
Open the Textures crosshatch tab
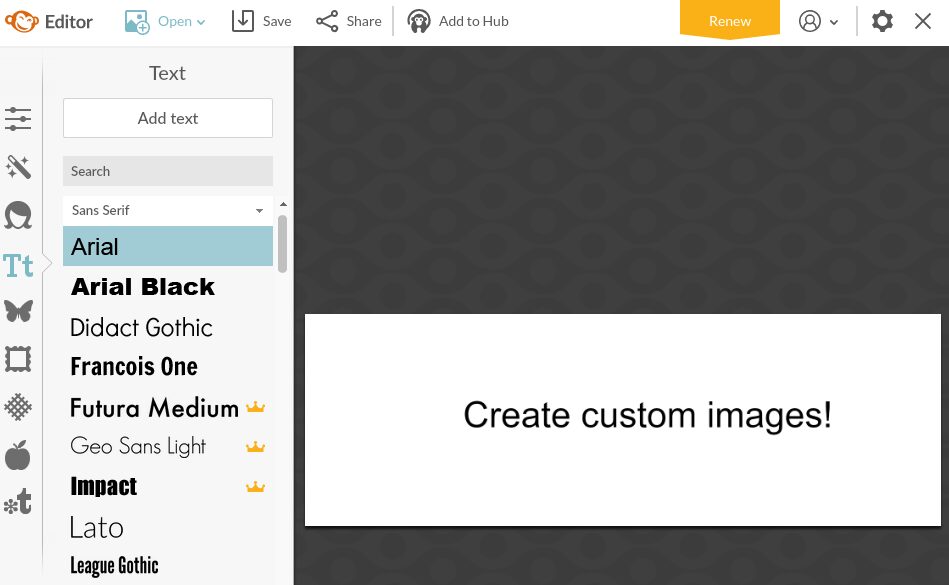[18, 407]
